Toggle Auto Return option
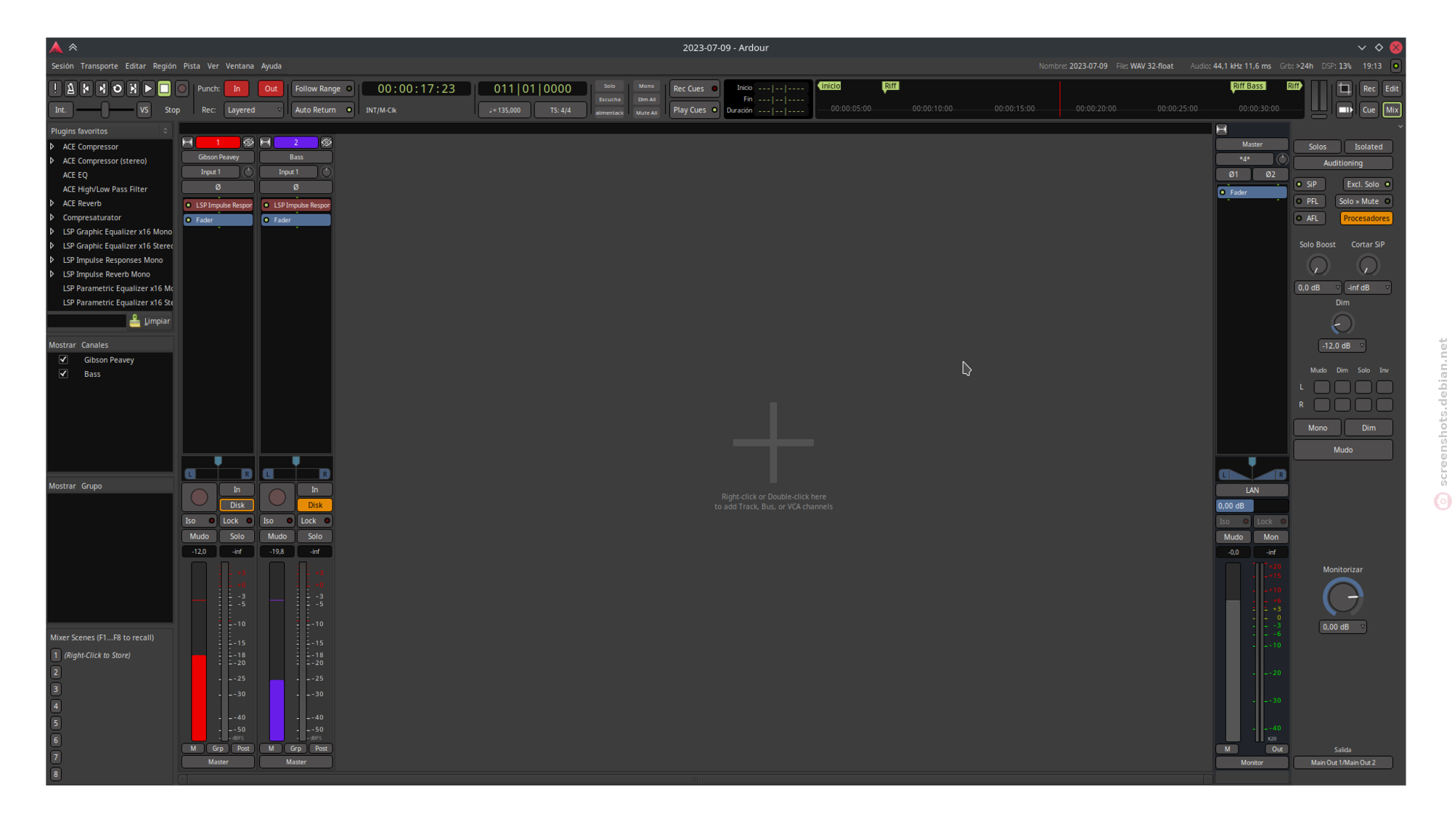The image size is (1452, 840). pos(322,110)
